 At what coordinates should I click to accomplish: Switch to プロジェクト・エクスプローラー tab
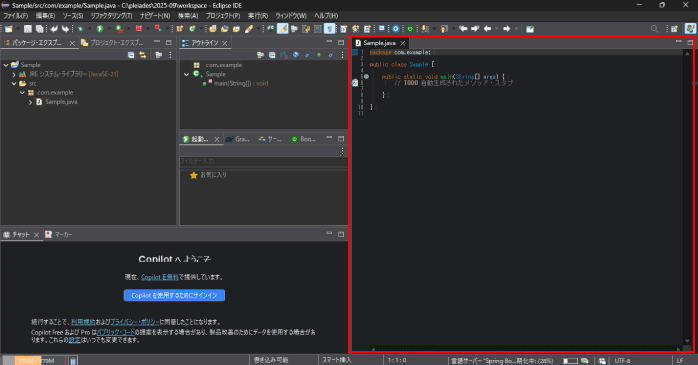pos(112,43)
